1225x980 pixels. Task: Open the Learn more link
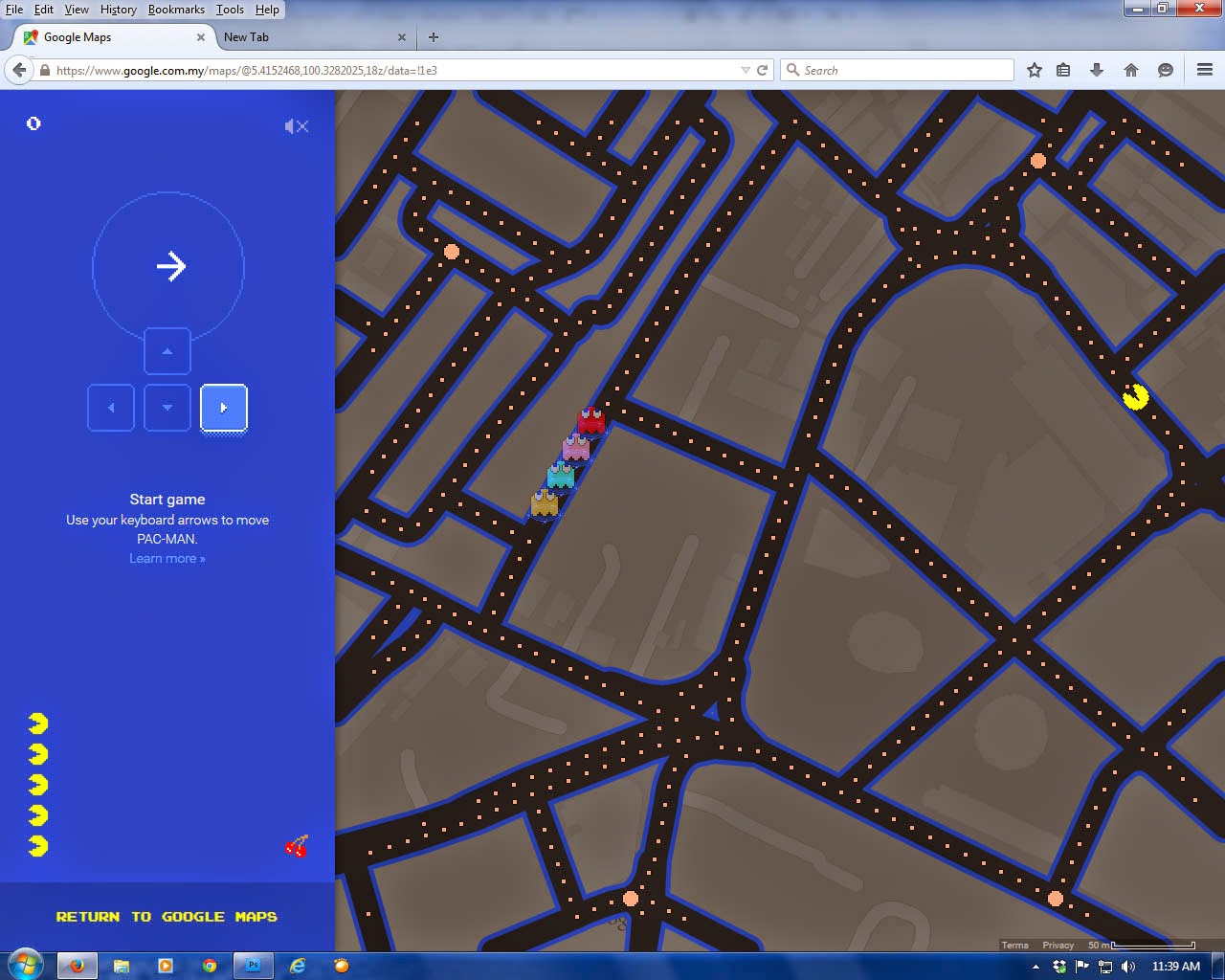[167, 558]
